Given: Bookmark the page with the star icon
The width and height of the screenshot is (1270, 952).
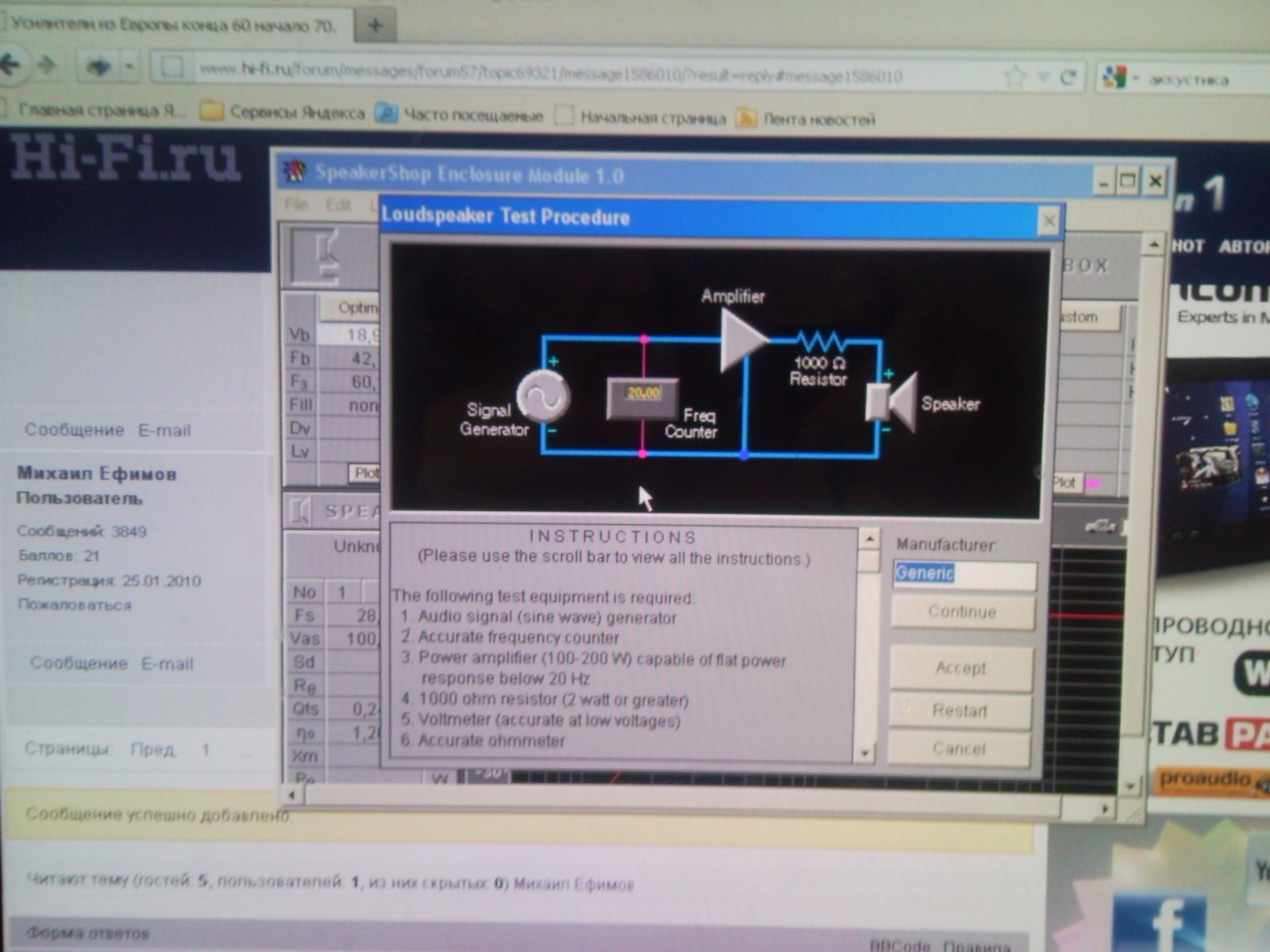Looking at the screenshot, I should (x=1014, y=77).
